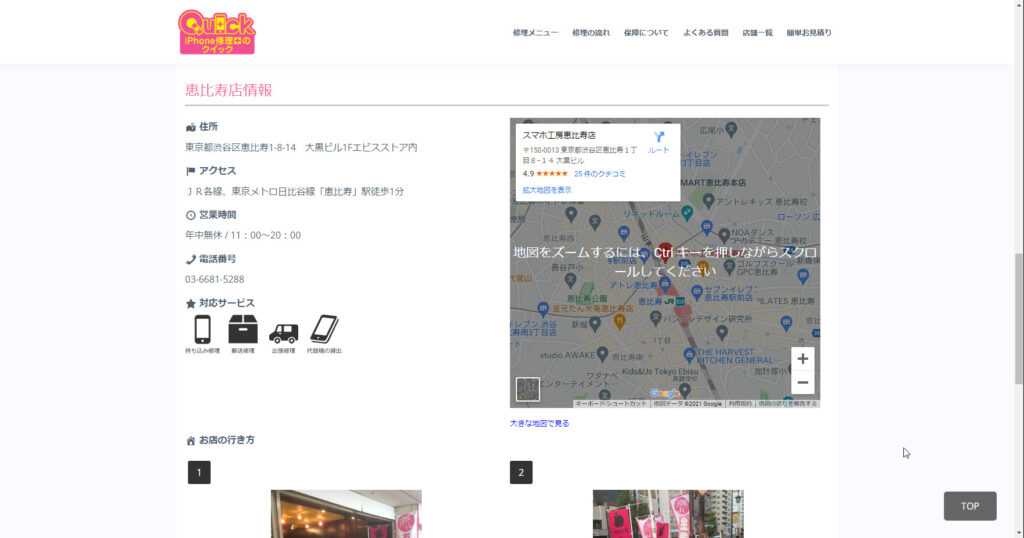The image size is (1024, 538).
Task: Click the hours text 年中無休 / 11:00〜20:00
Action: 243,235
